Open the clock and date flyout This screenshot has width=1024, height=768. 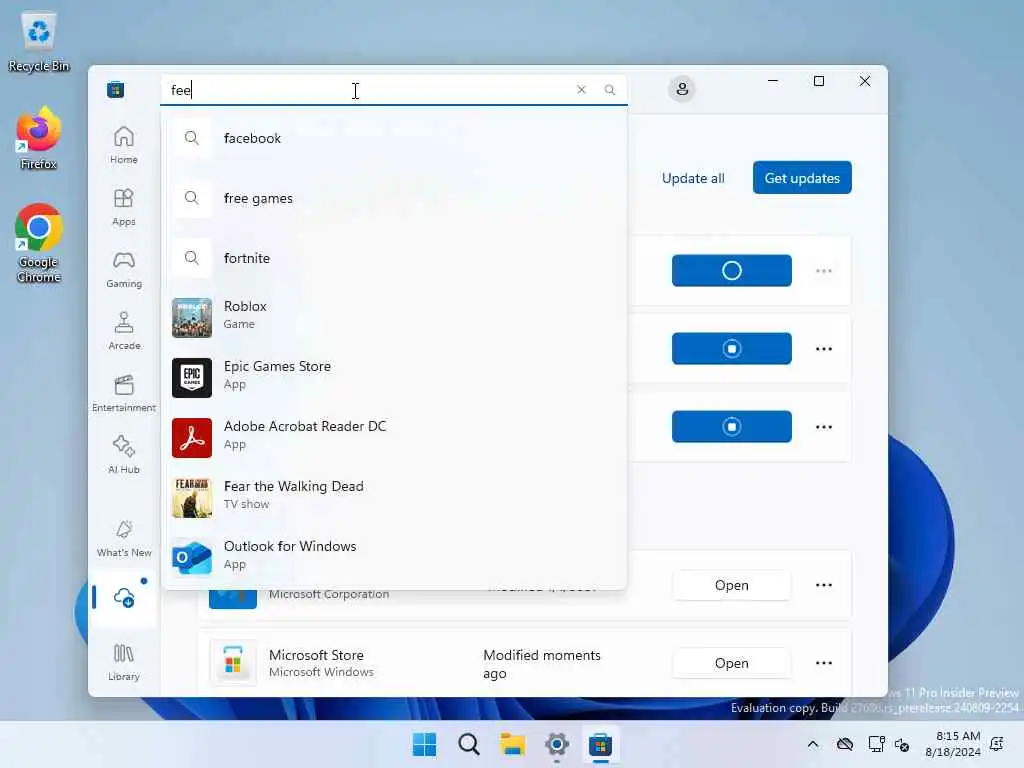click(x=953, y=744)
